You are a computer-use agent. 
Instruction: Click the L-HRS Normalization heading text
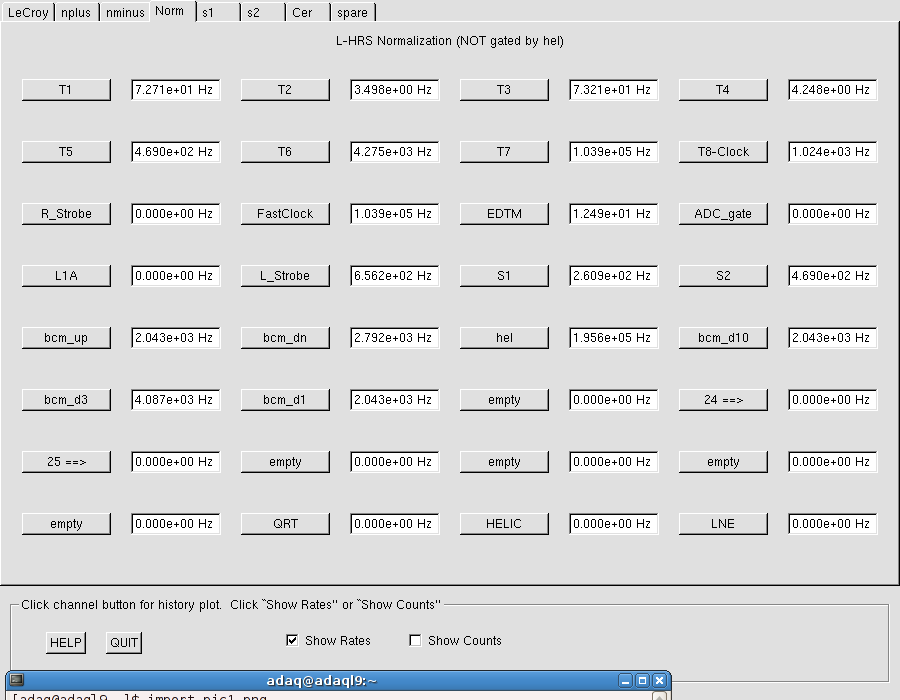click(x=450, y=41)
